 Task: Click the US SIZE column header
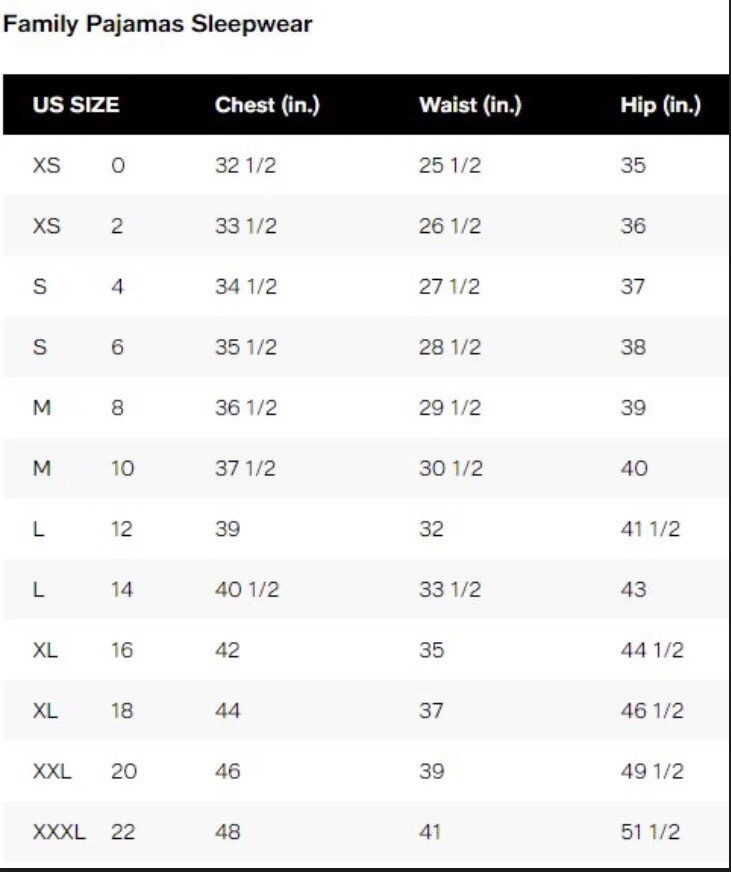click(x=76, y=105)
